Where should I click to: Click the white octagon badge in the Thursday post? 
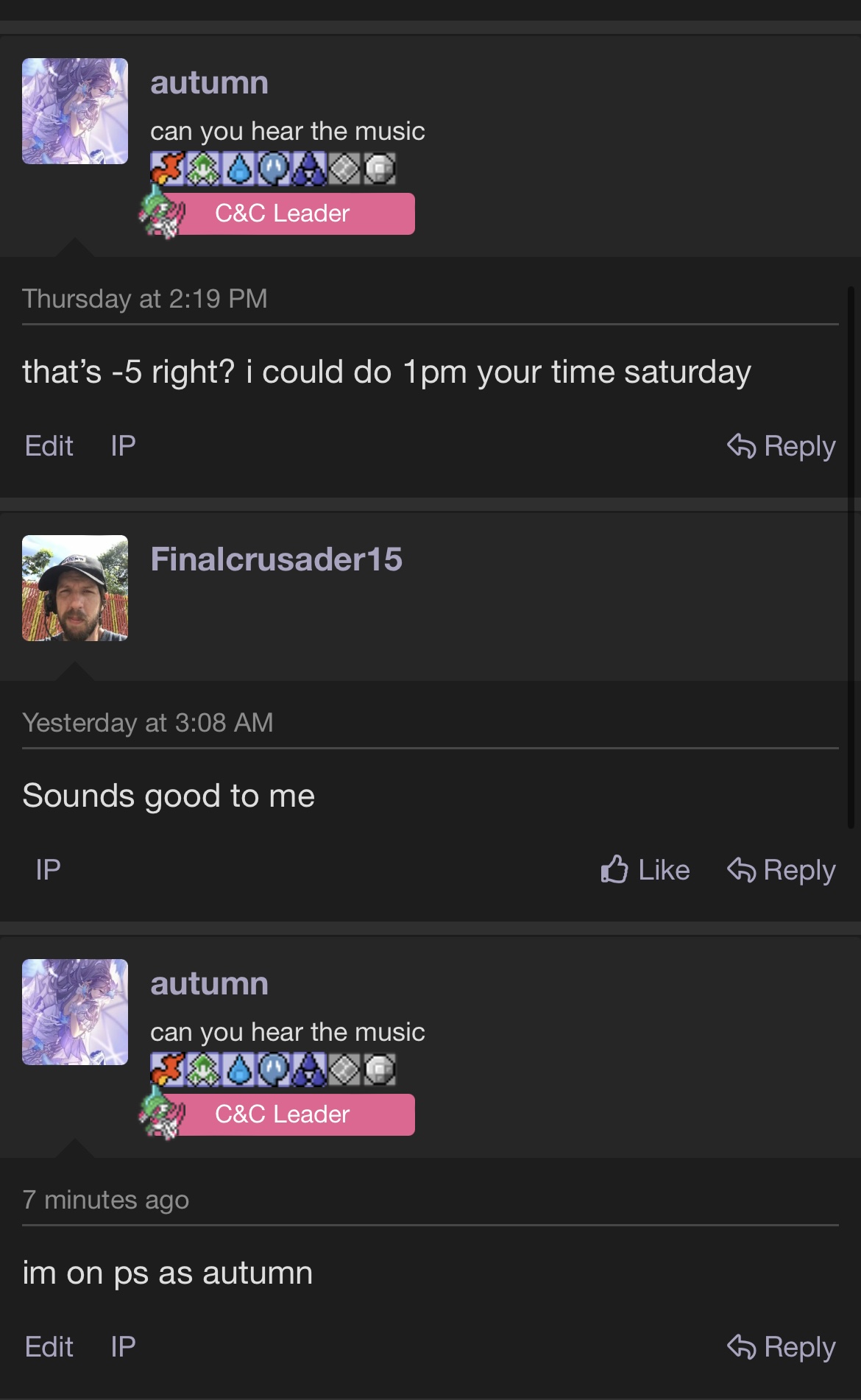[380, 169]
